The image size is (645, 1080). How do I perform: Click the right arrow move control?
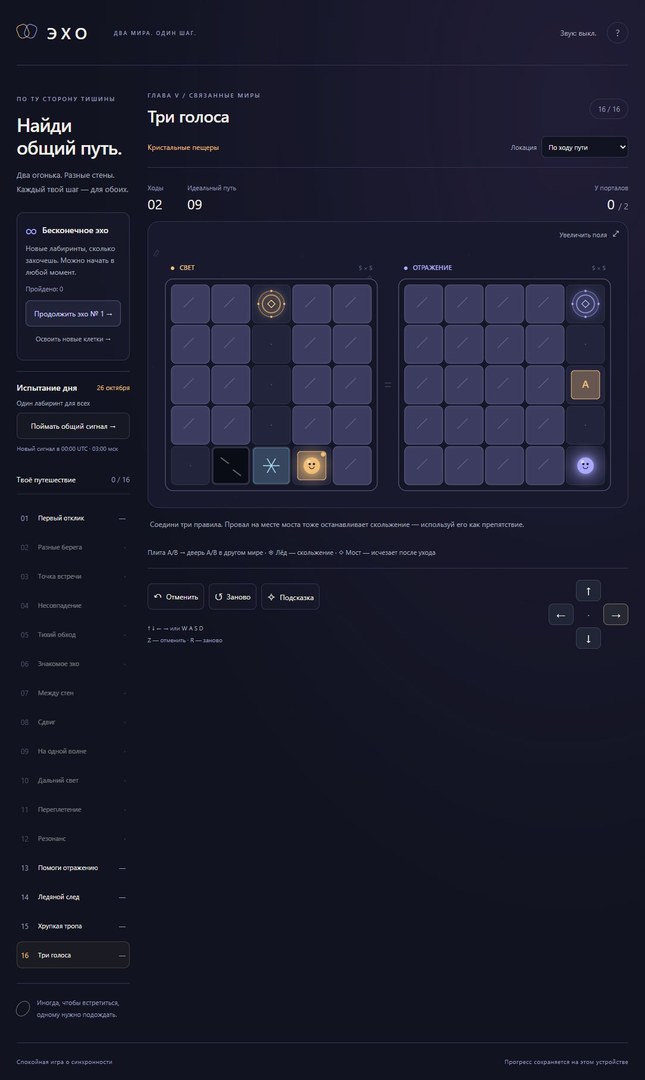coord(615,614)
